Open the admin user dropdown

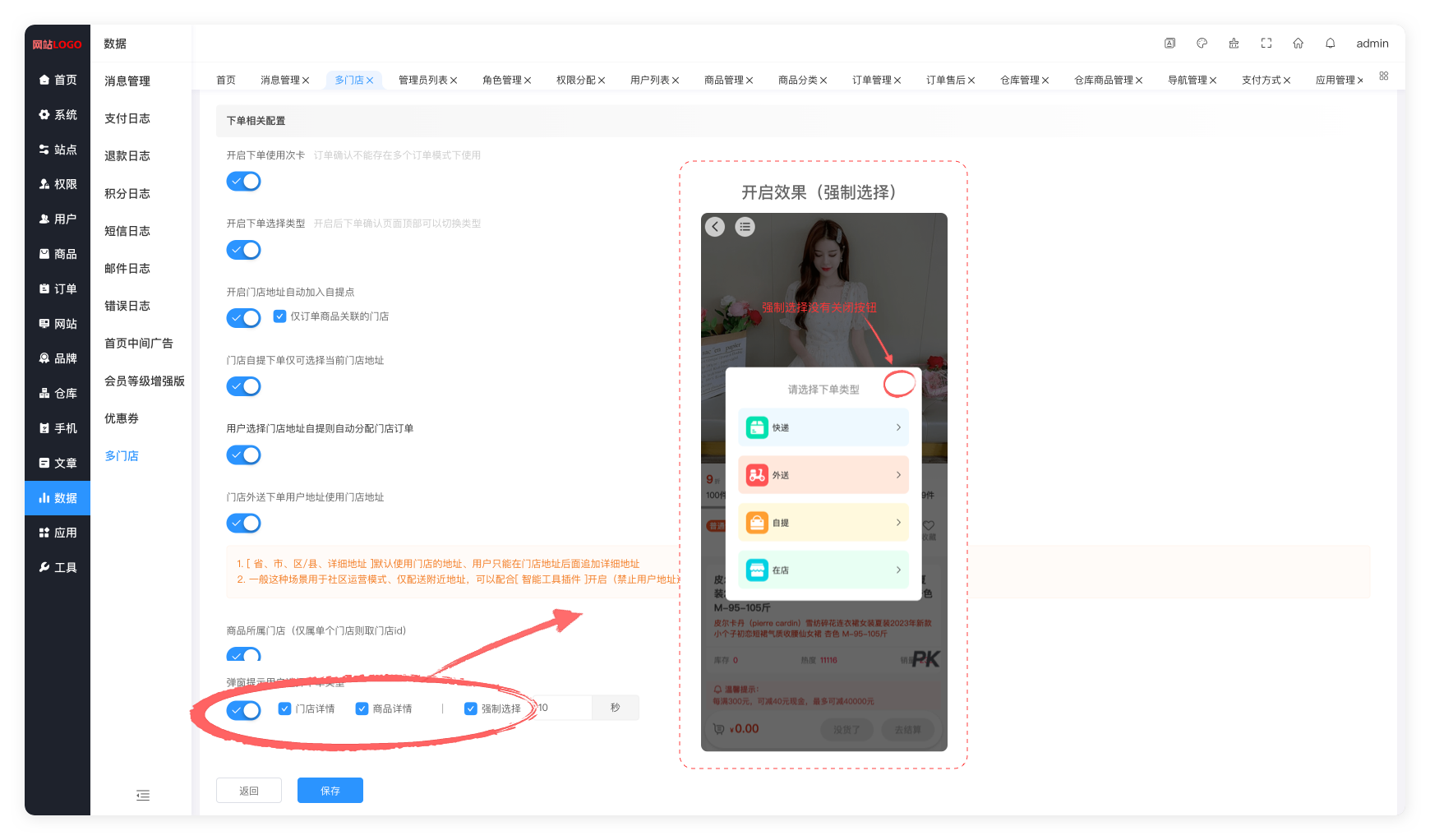click(x=1372, y=44)
